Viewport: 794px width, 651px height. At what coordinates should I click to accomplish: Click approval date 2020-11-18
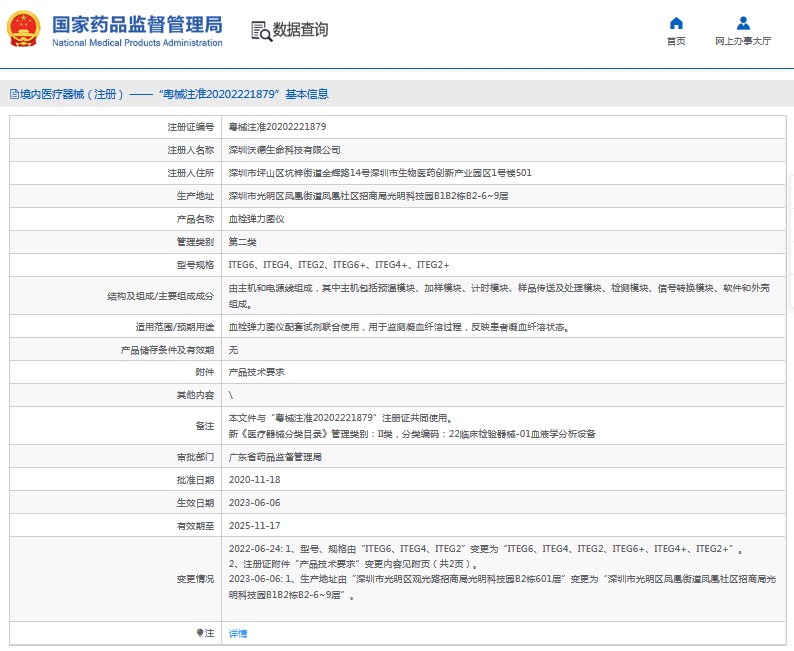[x=254, y=479]
